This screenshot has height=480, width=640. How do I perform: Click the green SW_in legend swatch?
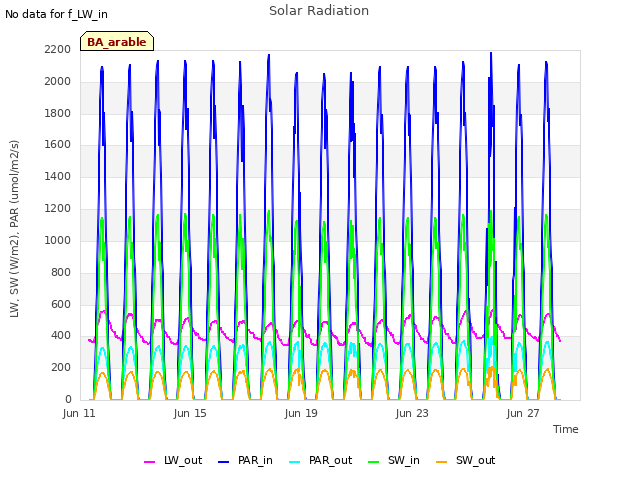pos(373,462)
